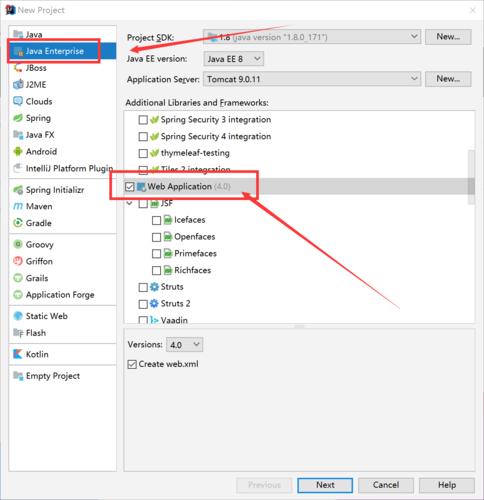Select the Groovy icon
Image resolution: width=484 pixels, height=500 pixels.
pyautogui.click(x=18, y=244)
